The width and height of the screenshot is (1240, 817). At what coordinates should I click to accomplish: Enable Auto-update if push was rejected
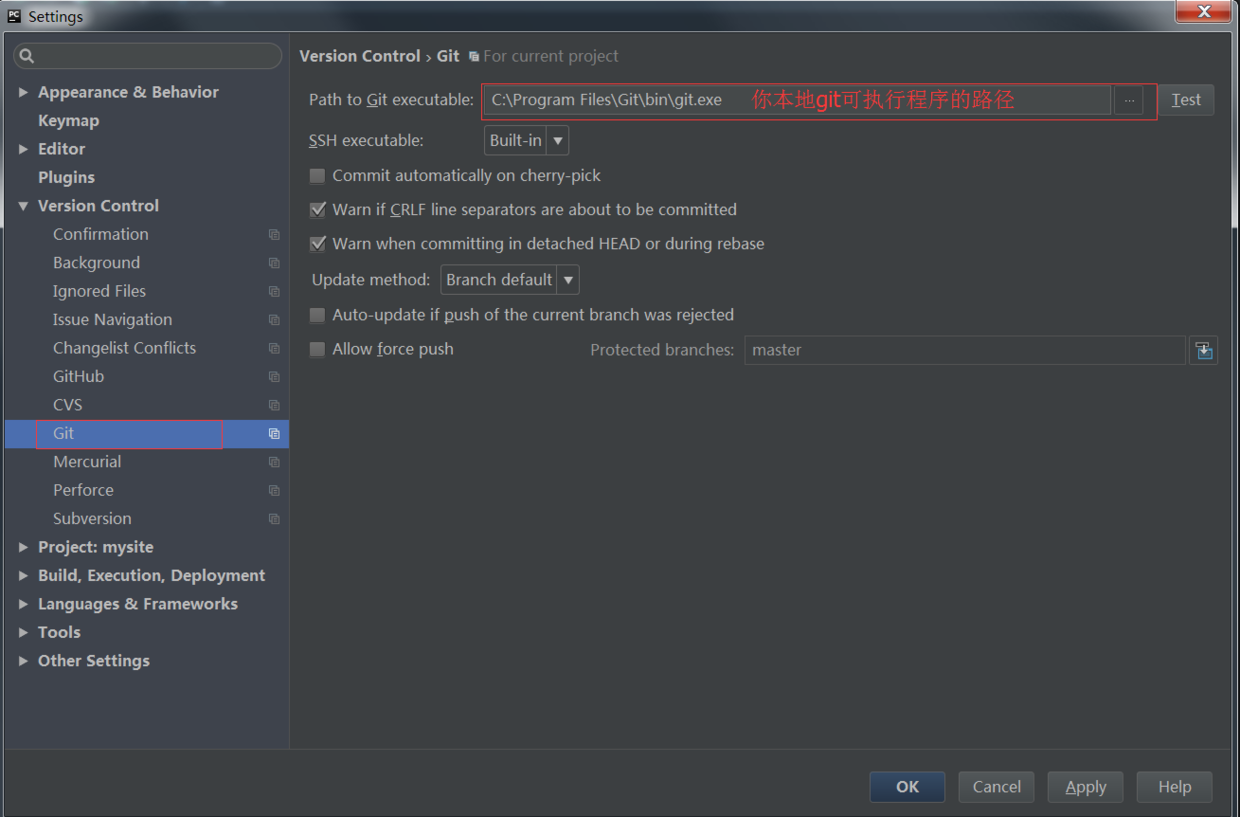coord(317,315)
